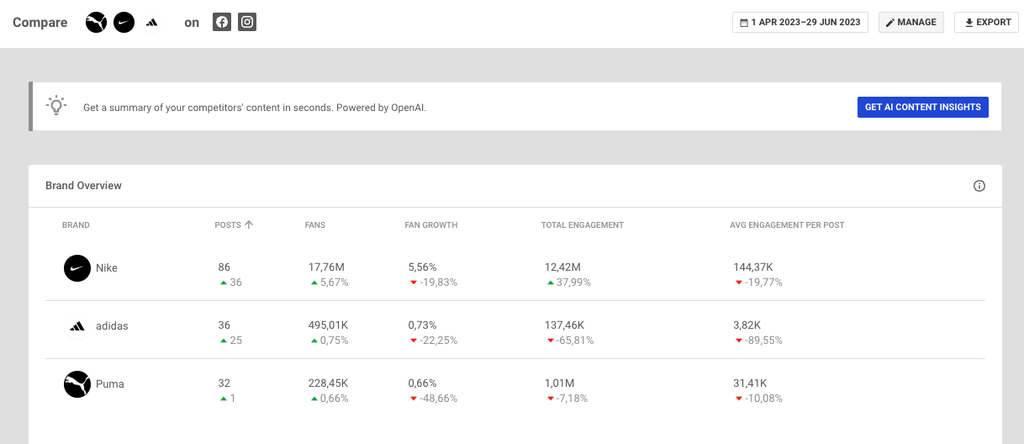Sort by the Fans column header
Viewport: 1024px width, 444px height.
pyautogui.click(x=315, y=225)
